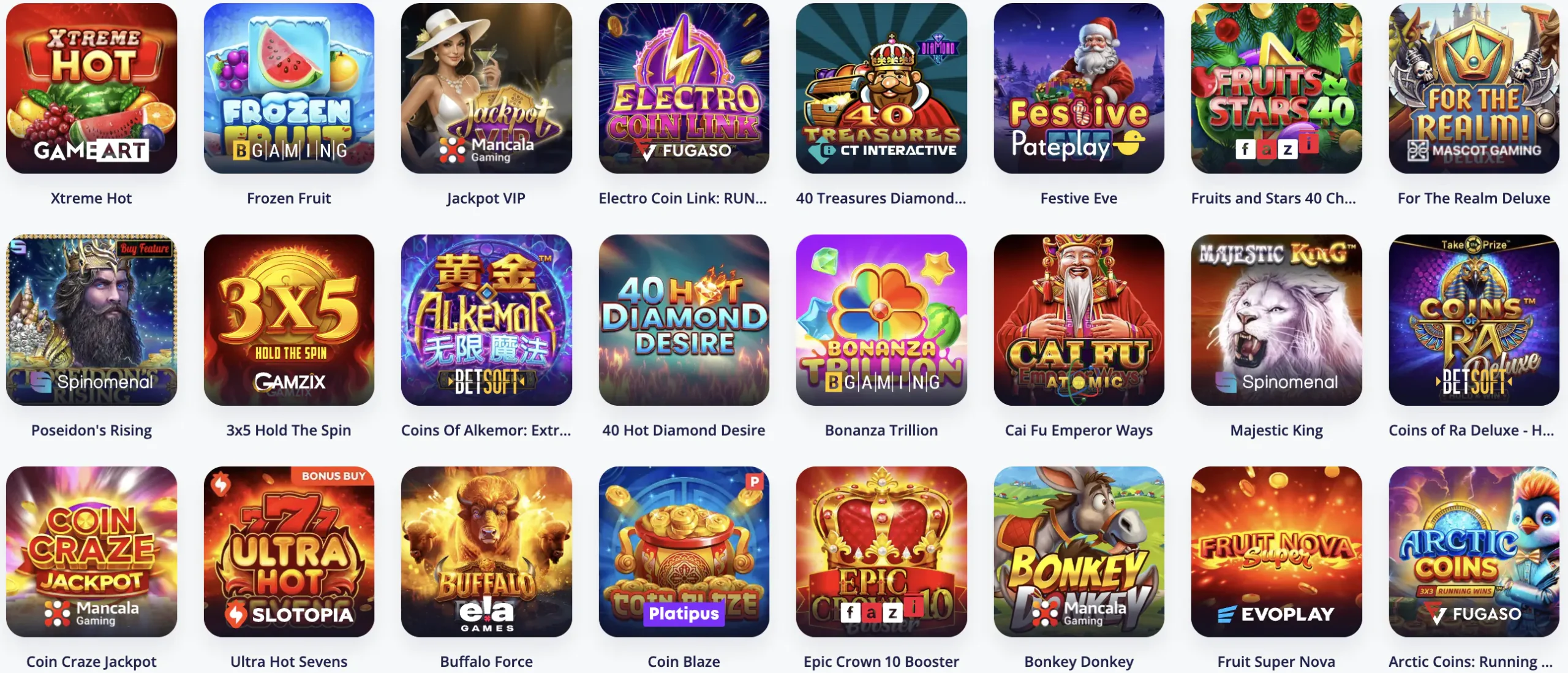The height and width of the screenshot is (673, 1568).
Task: Open 40 Hot Diamond Desire thumbnail
Action: pos(684,320)
